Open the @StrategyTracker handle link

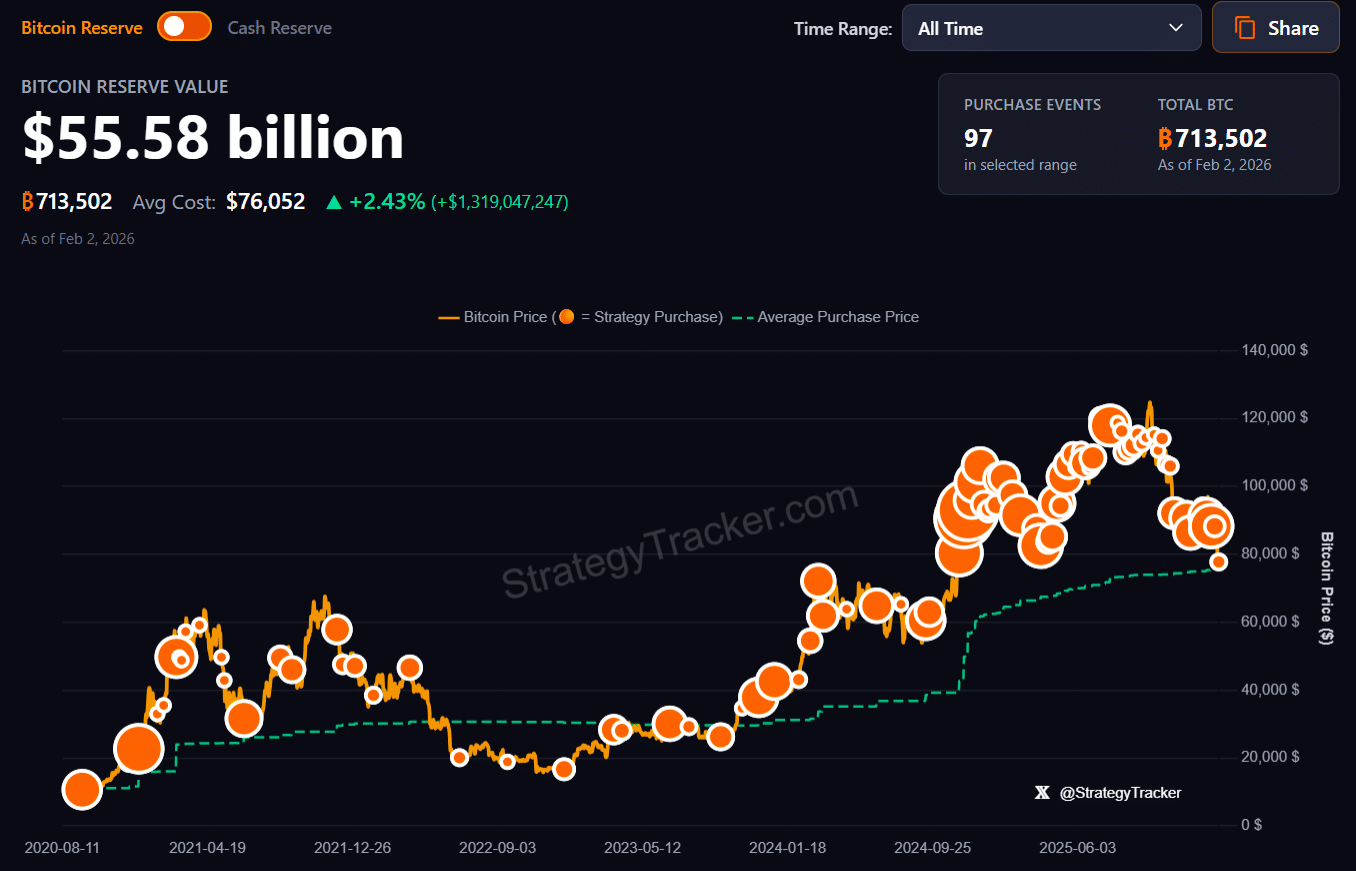[1120, 792]
